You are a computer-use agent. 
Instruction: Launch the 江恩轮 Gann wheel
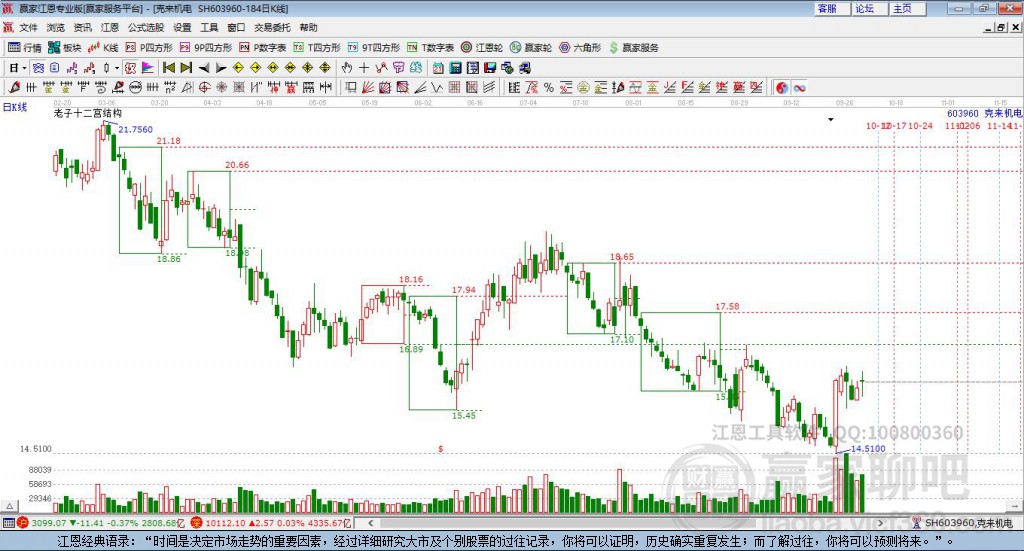point(482,48)
